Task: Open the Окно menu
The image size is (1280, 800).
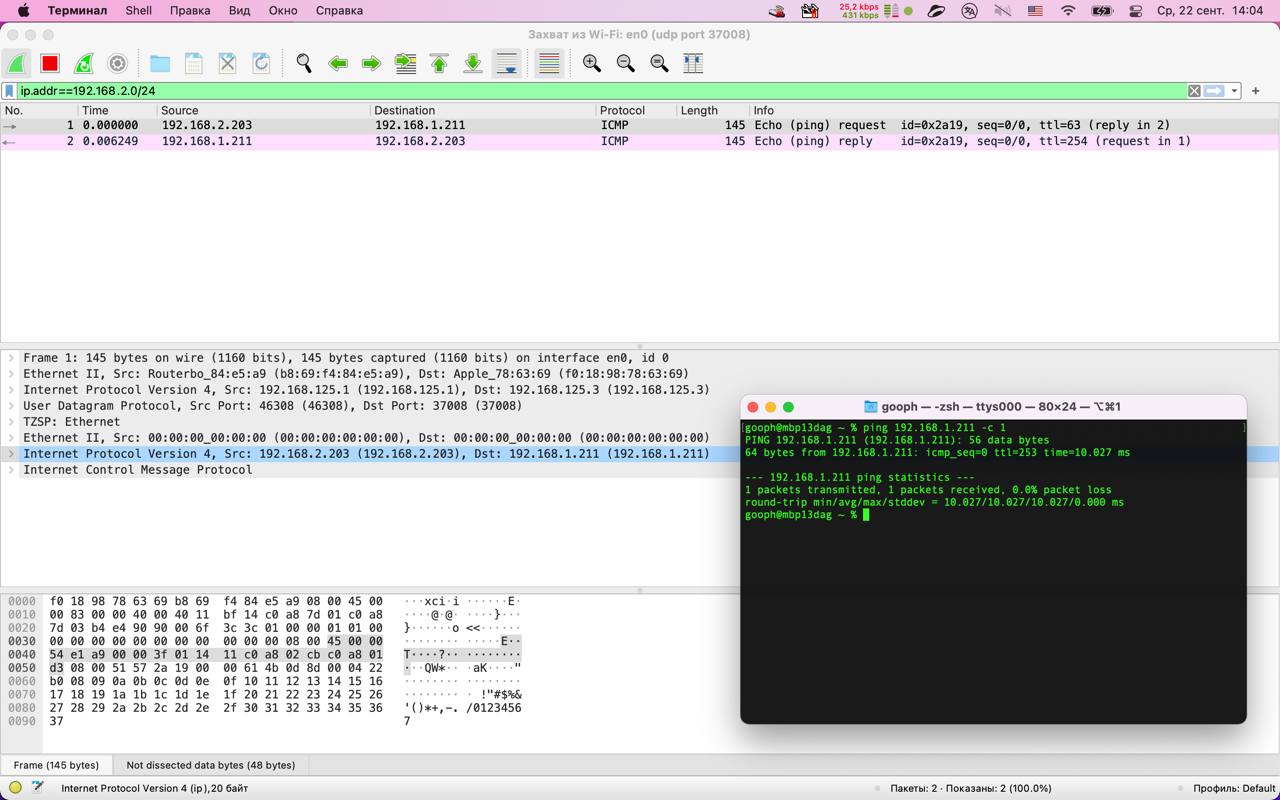Action: coord(283,11)
